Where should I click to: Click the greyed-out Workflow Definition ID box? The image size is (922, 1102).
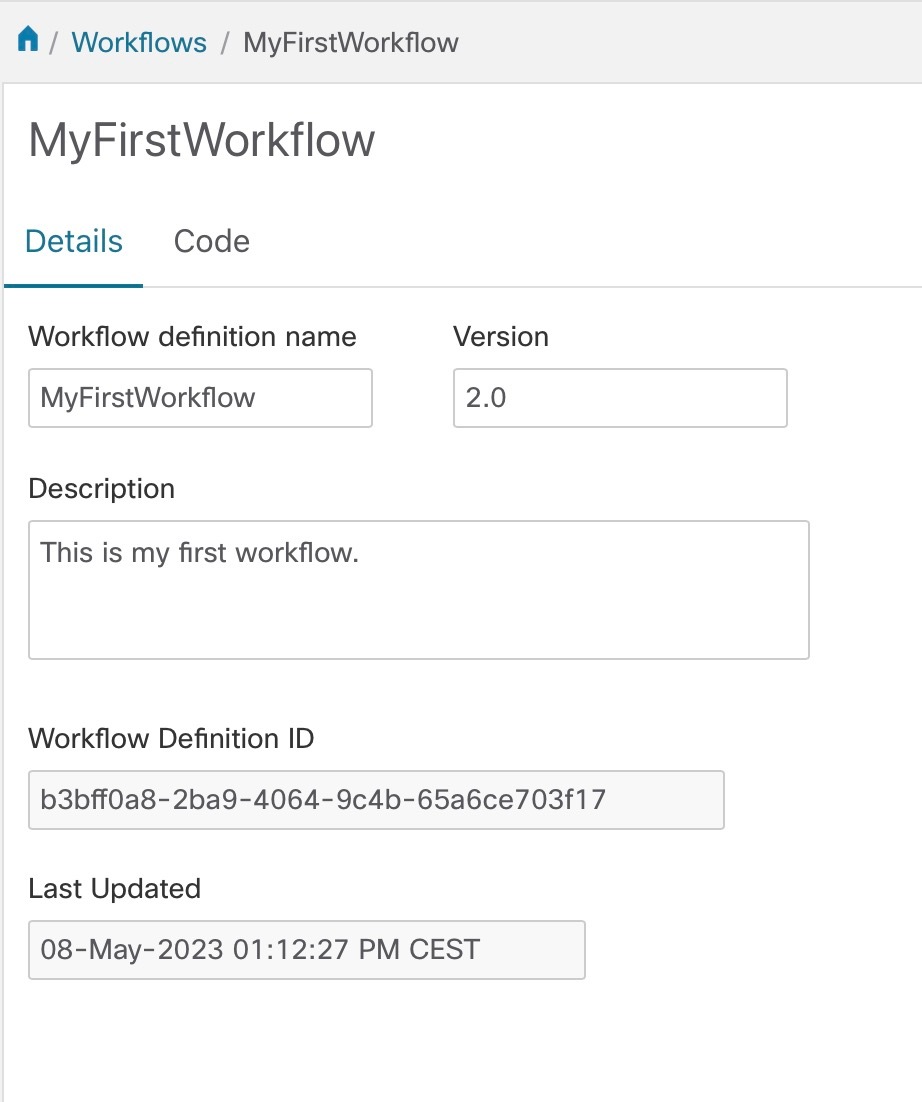coord(376,799)
